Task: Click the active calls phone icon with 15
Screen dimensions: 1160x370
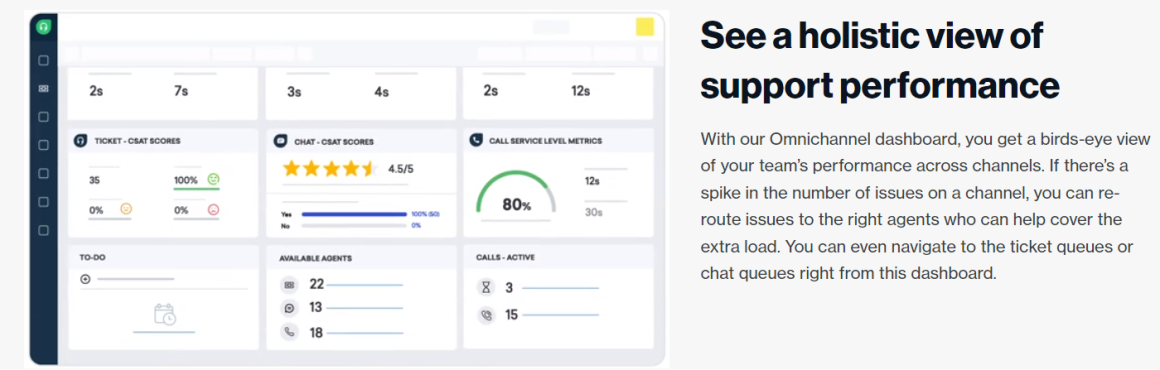Action: click(485, 315)
